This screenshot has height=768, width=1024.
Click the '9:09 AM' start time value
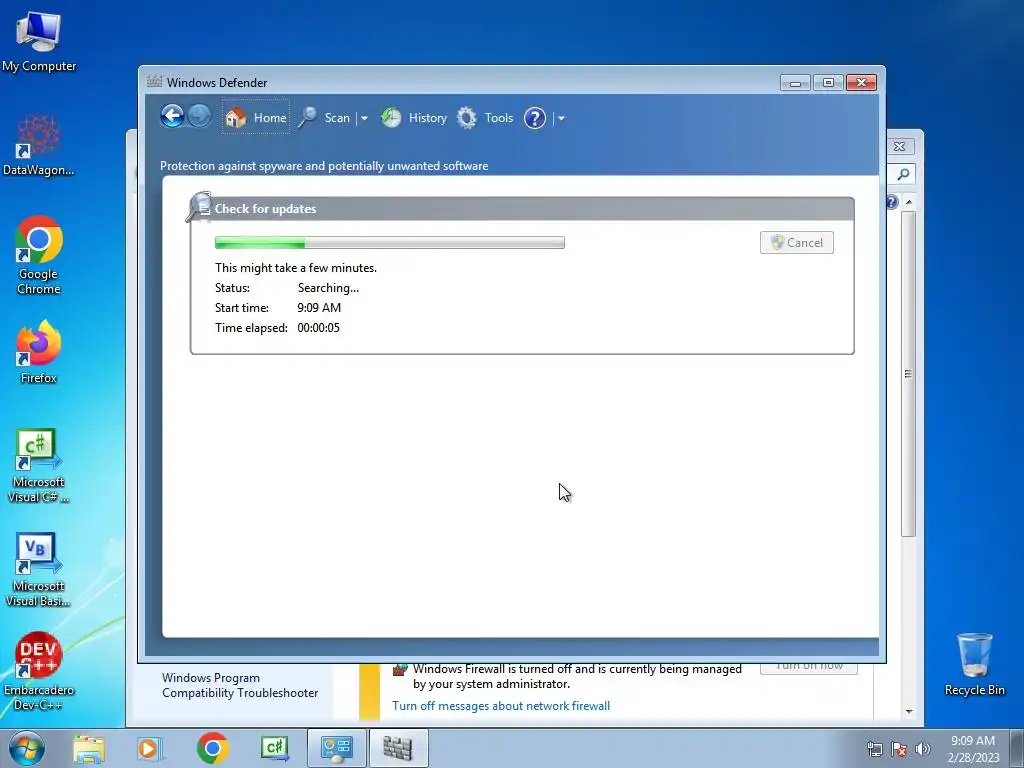pyautogui.click(x=319, y=308)
